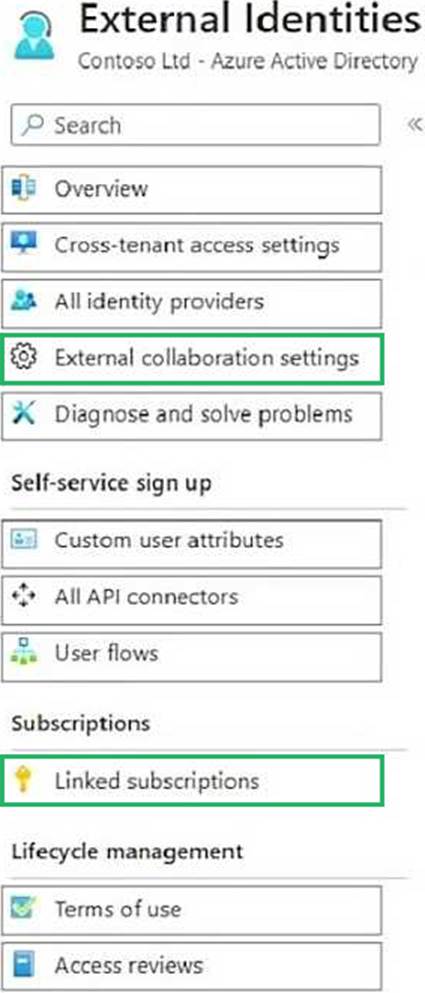Click the Access reviews icon
425x993 pixels.
click(24, 966)
